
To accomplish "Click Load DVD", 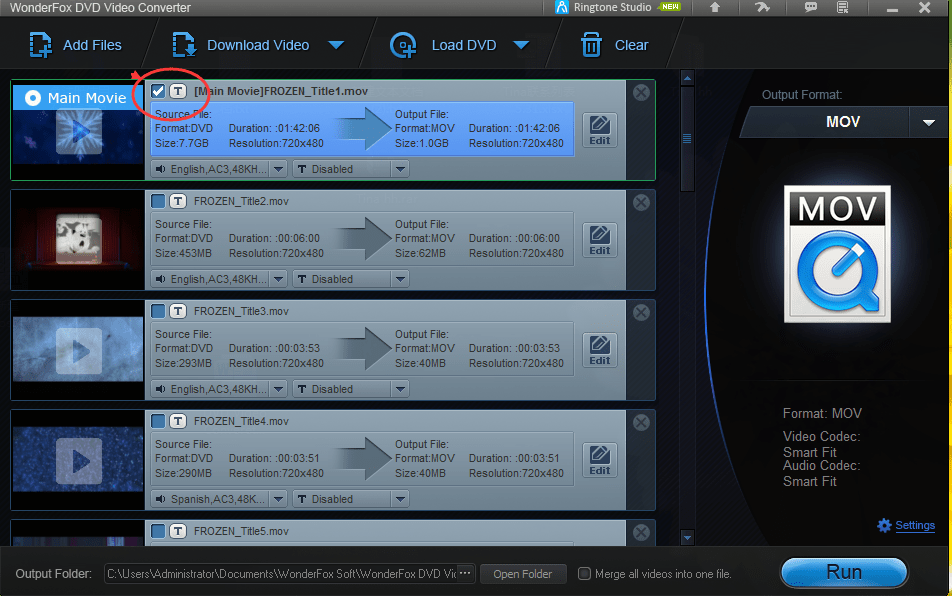I will [443, 45].
